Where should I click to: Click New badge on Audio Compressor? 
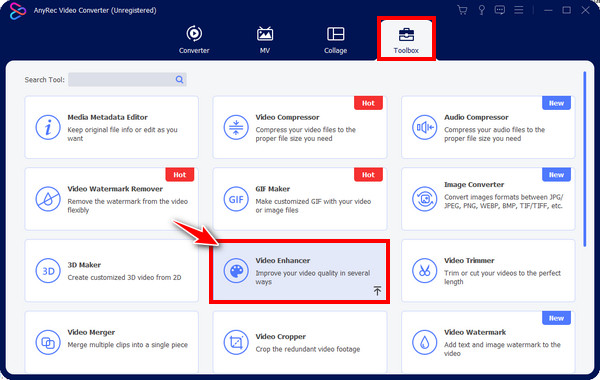(556, 103)
